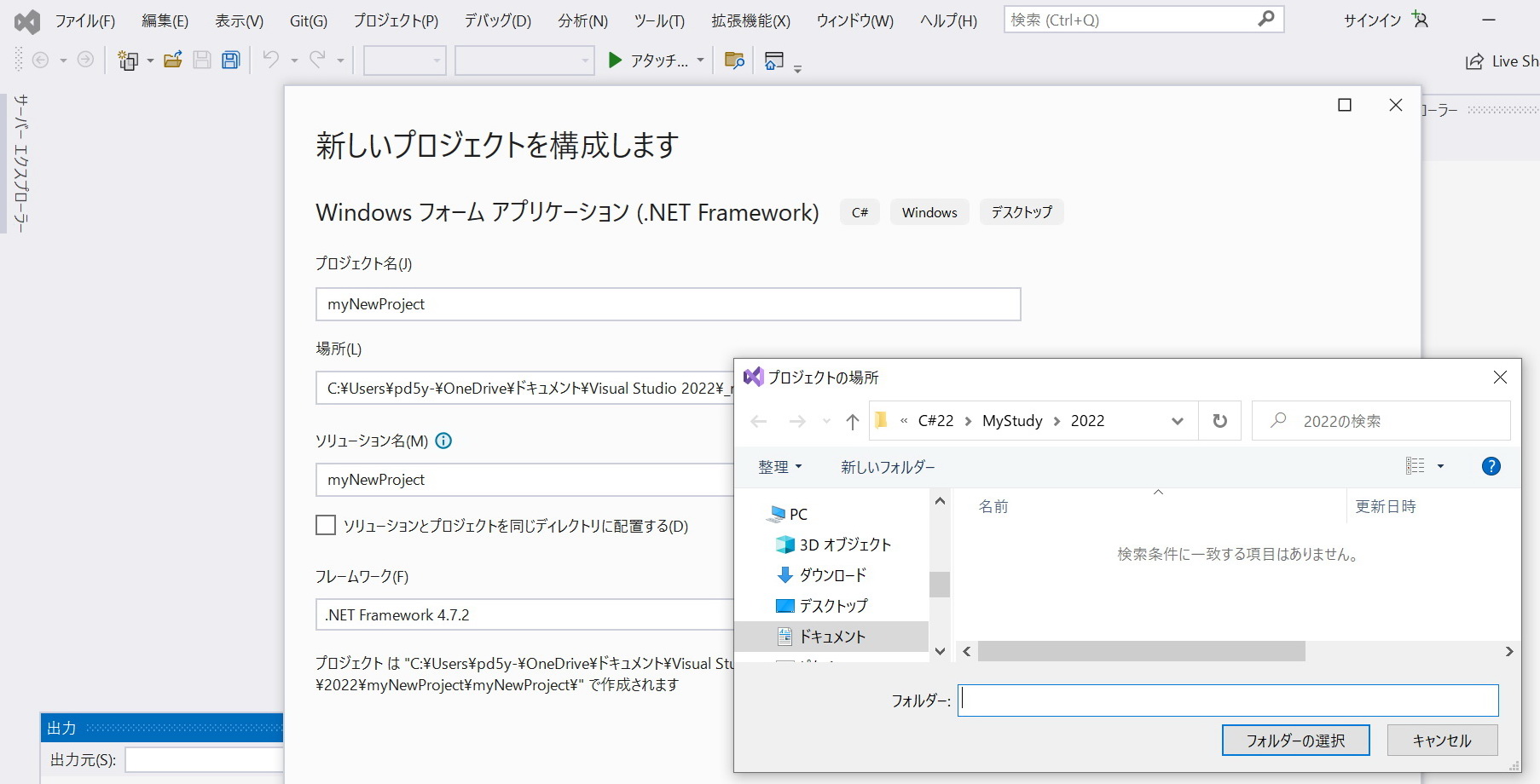Screen dimensions: 1540x784
Task: Open the attach button dropdown arrow
Action: click(x=700, y=61)
